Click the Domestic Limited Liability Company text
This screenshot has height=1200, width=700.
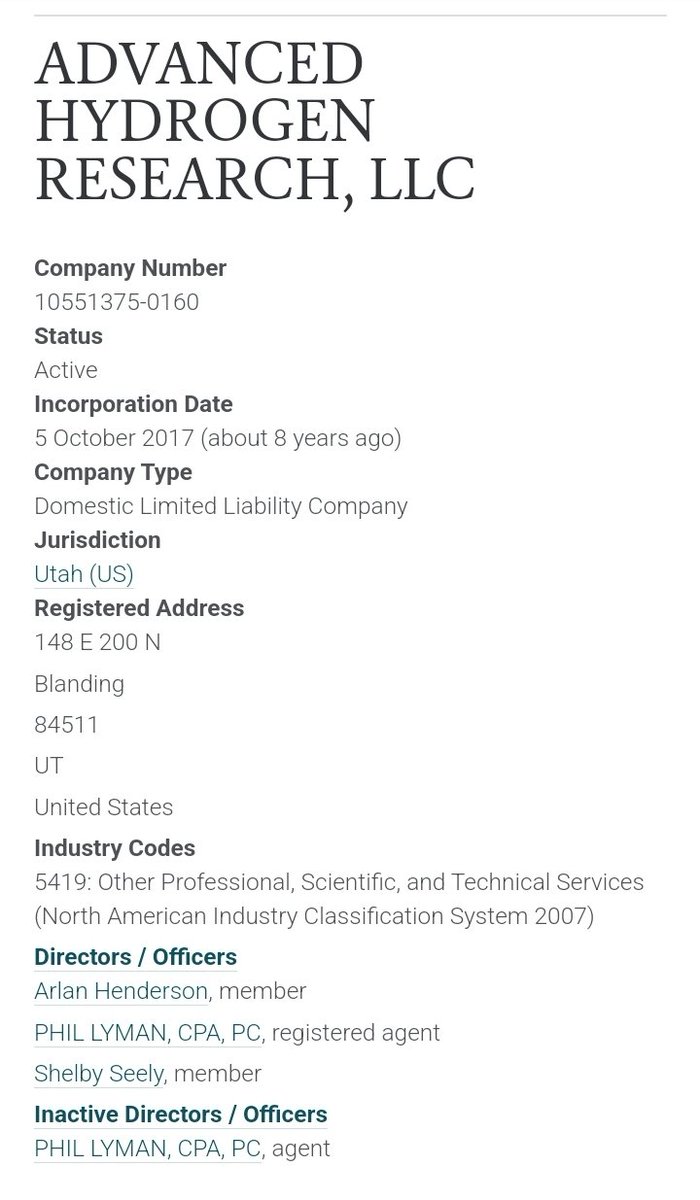coord(221,506)
